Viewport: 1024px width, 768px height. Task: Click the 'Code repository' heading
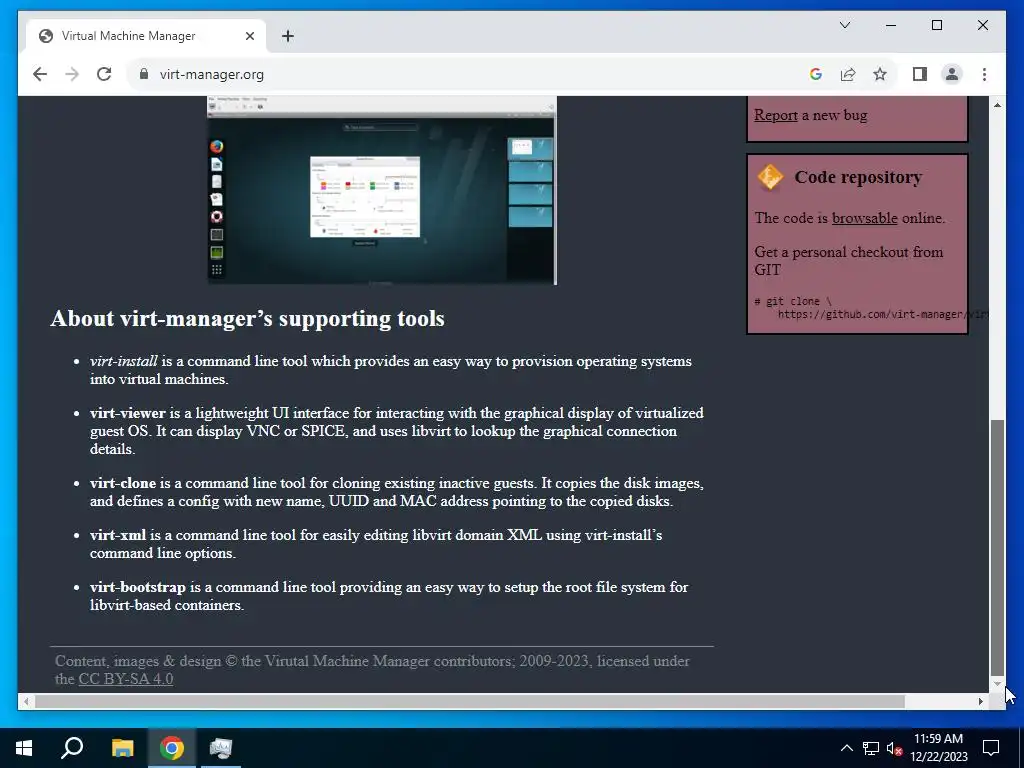pyautogui.click(x=858, y=177)
